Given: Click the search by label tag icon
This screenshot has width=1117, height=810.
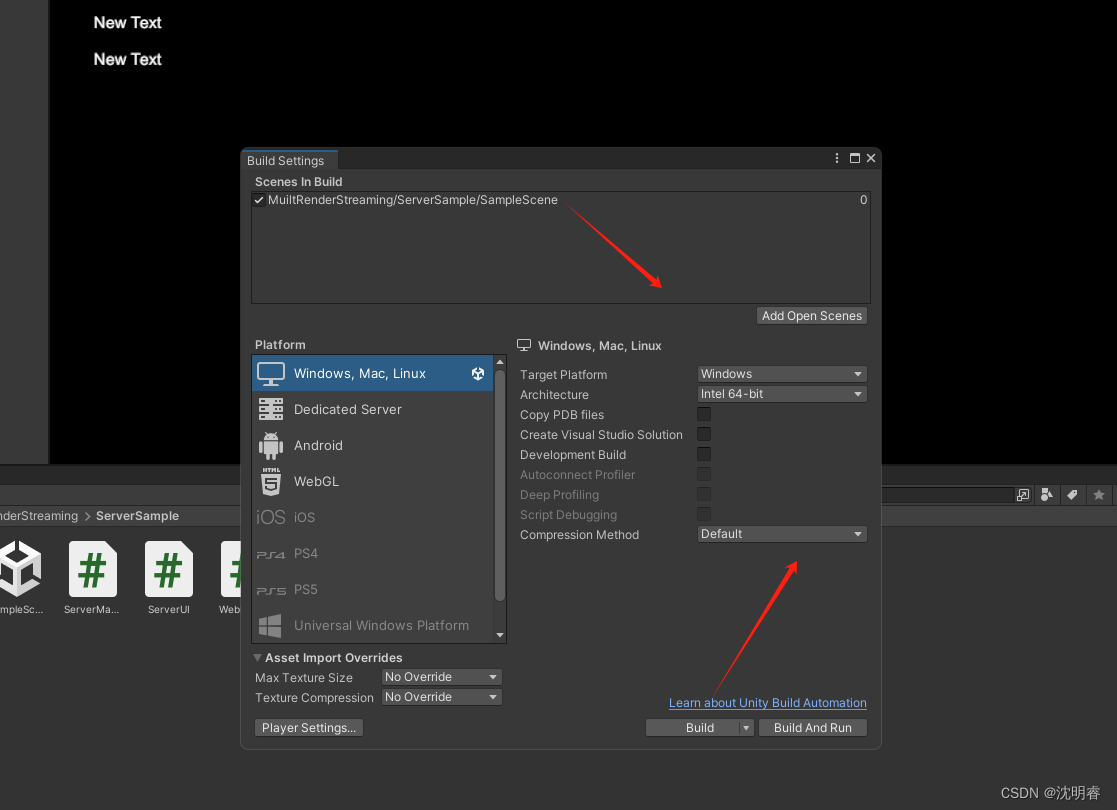Looking at the screenshot, I should click(x=1072, y=494).
